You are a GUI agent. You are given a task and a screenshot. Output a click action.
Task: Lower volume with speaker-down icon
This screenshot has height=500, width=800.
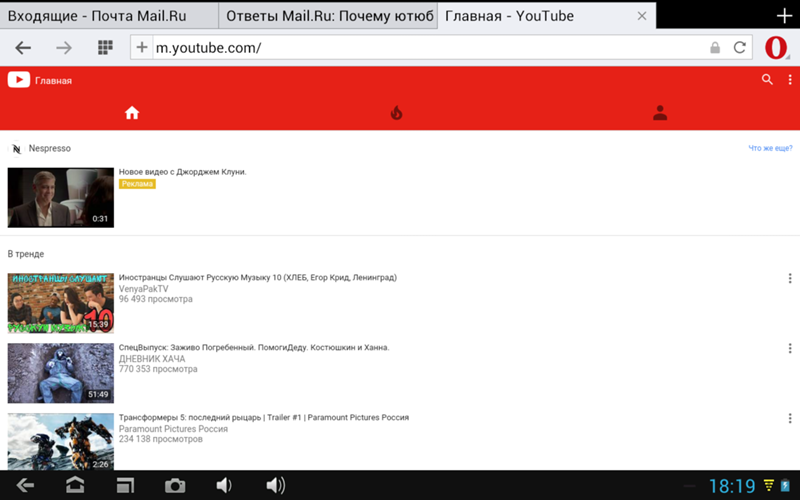coord(224,485)
